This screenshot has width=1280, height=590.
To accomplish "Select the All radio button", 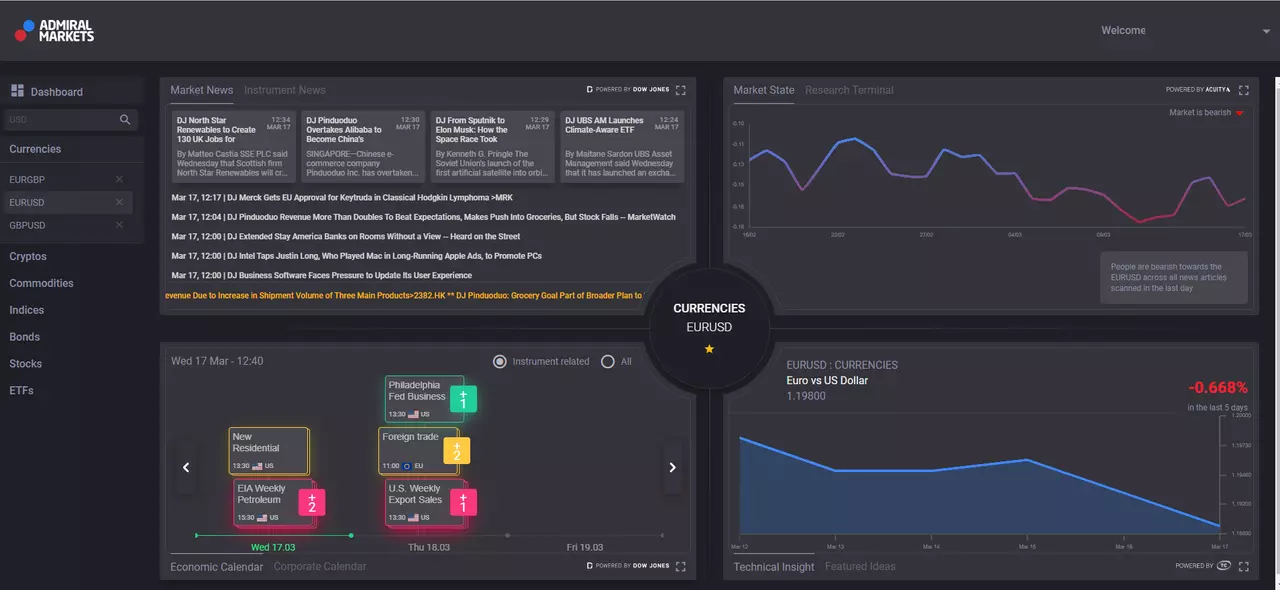I will pyautogui.click(x=607, y=361).
